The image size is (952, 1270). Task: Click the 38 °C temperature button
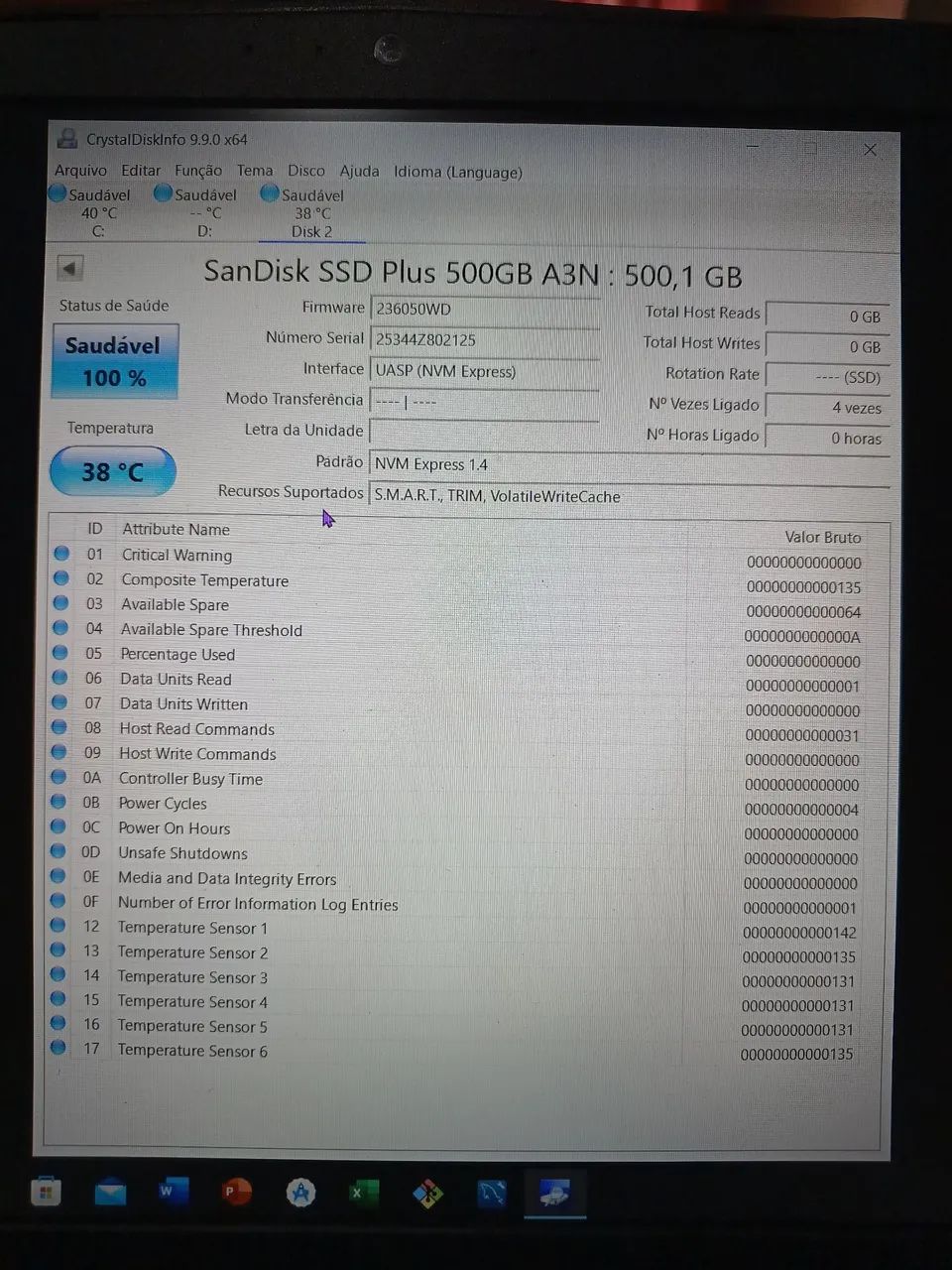pos(112,471)
